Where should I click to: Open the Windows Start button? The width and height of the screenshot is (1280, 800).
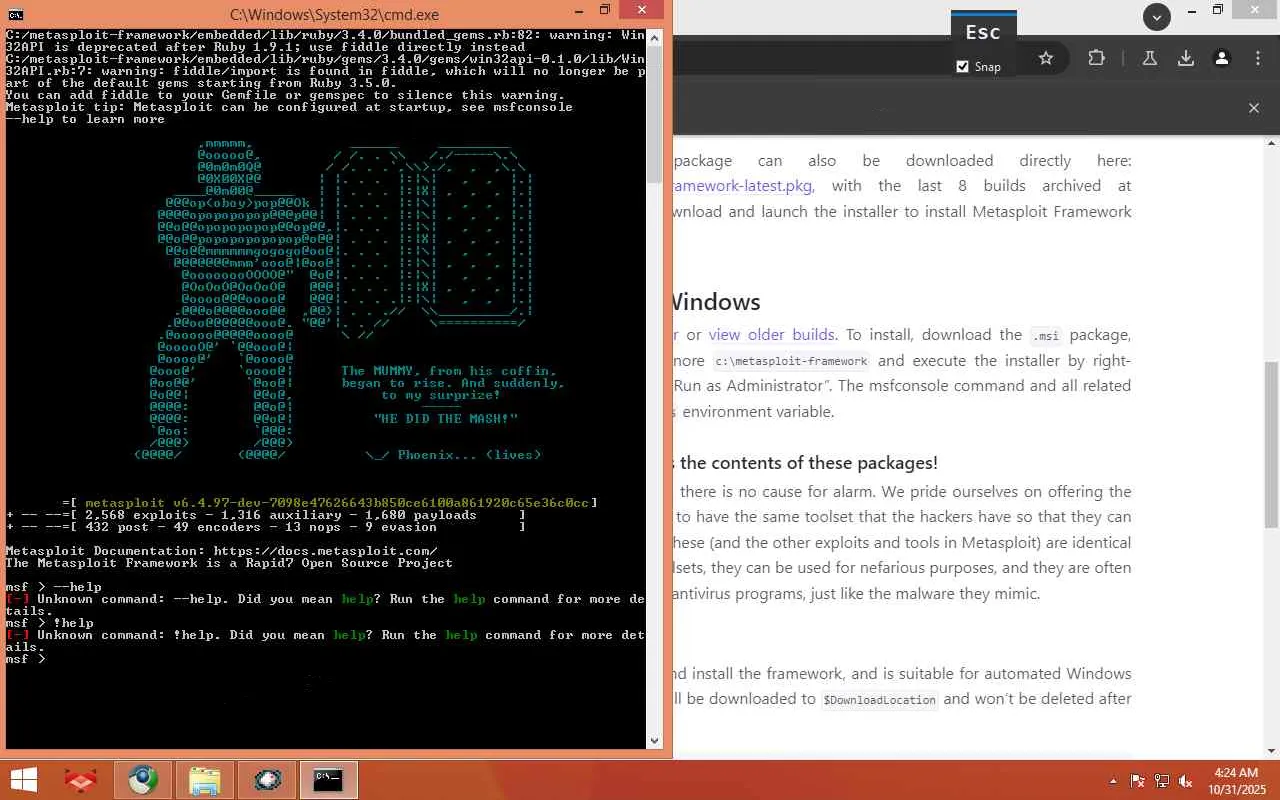pos(23,780)
